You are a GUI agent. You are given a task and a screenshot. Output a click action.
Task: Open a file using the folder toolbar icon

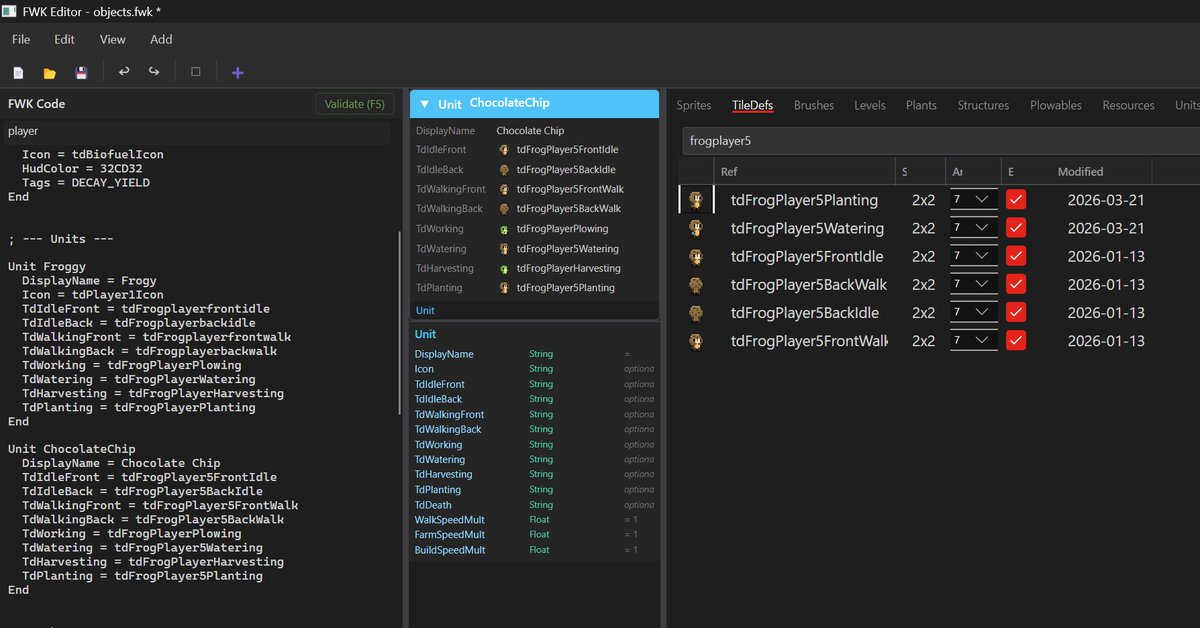pyautogui.click(x=49, y=73)
